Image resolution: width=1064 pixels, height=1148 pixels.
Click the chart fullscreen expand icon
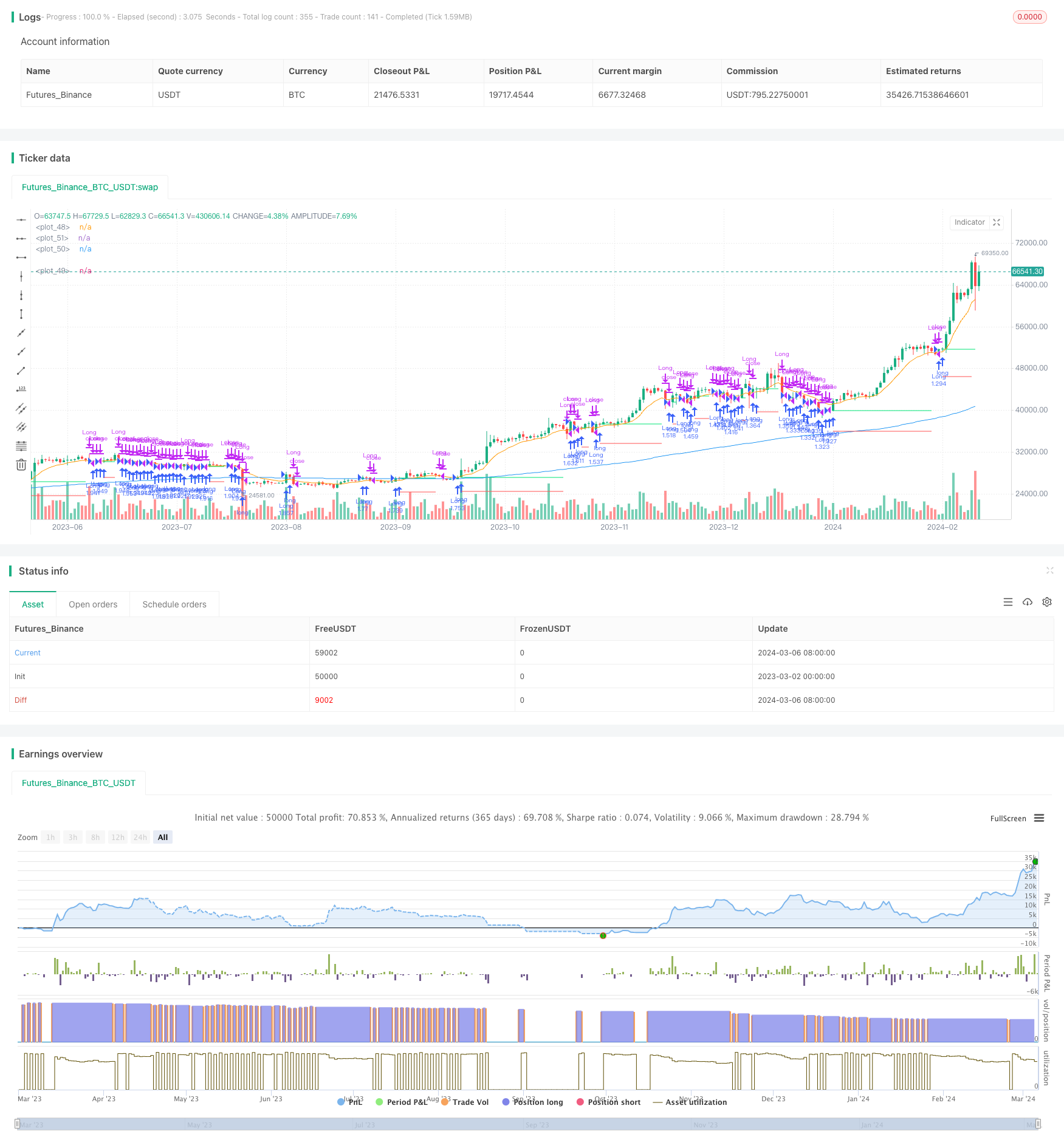(997, 222)
